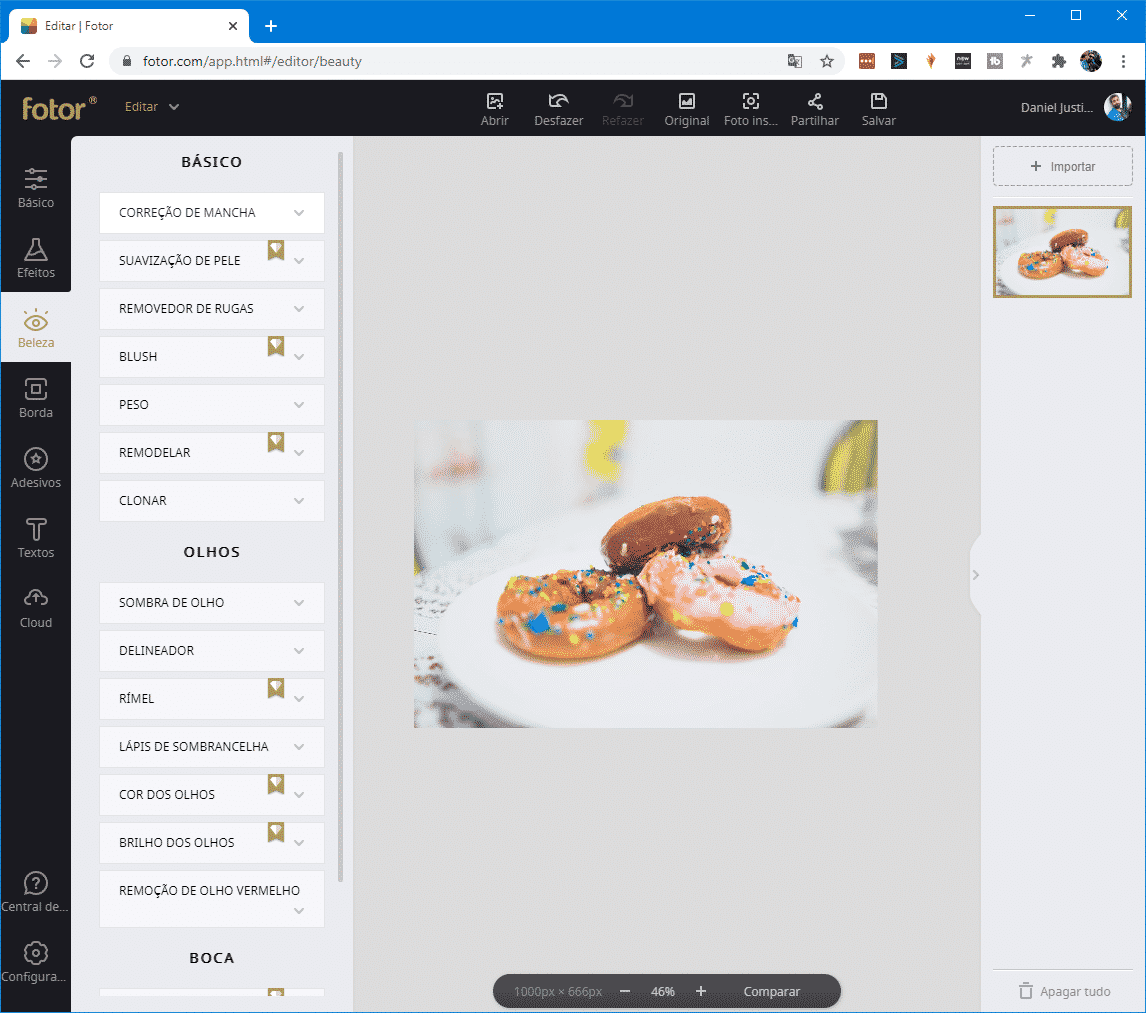Switch to the Básico sidebar tab

[36, 187]
